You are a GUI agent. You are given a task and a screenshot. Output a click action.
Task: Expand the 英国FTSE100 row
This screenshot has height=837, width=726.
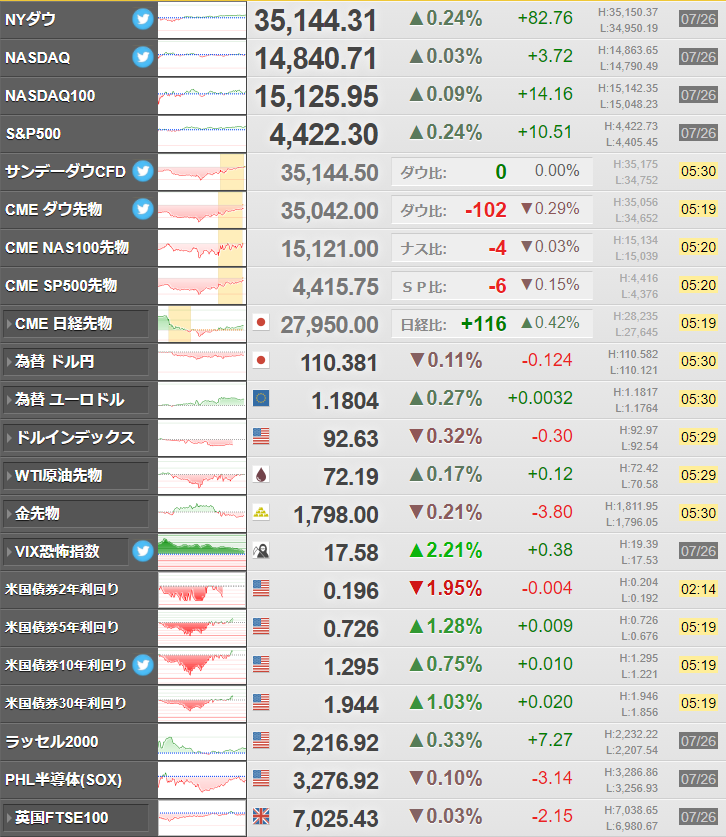pyautogui.click(x=76, y=818)
